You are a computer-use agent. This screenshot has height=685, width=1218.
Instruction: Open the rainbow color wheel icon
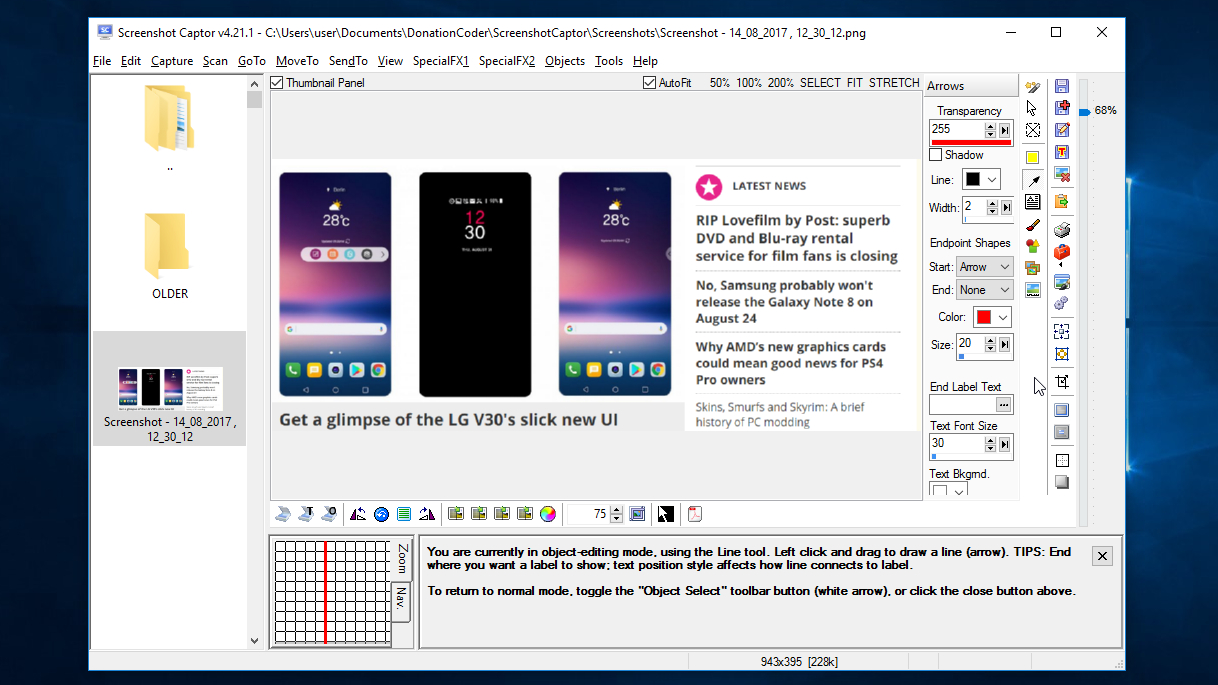coord(548,514)
